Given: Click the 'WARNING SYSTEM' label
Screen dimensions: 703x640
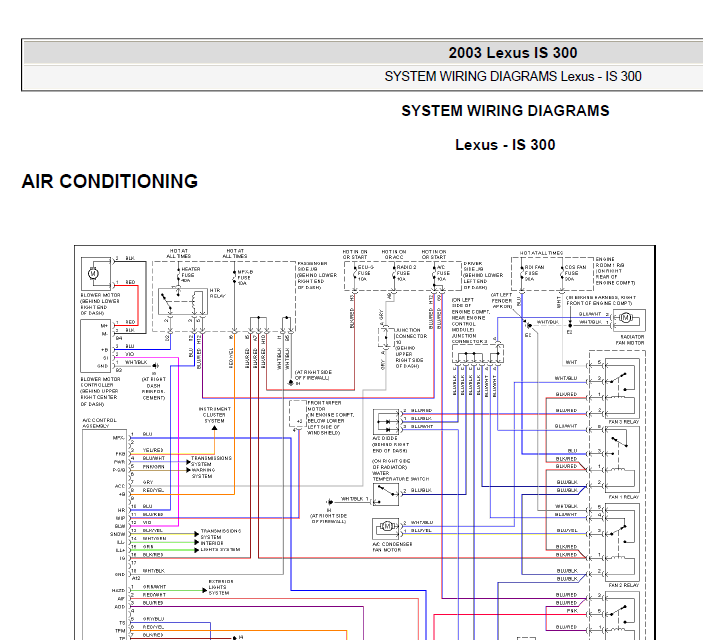Looking at the screenshot, I should [x=203, y=473].
